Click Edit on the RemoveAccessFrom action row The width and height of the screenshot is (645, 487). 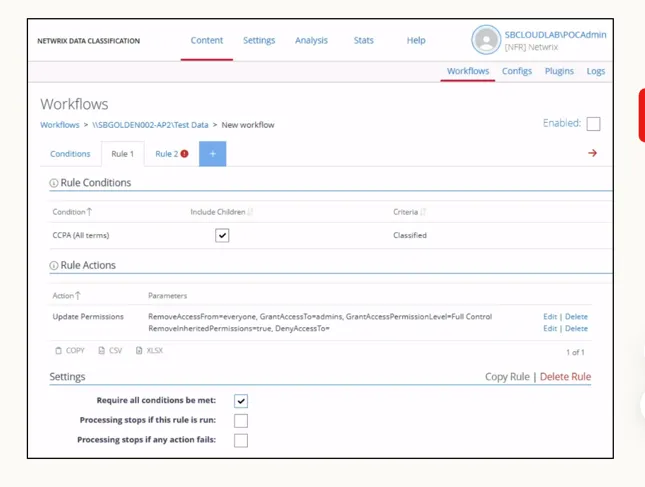click(x=550, y=317)
